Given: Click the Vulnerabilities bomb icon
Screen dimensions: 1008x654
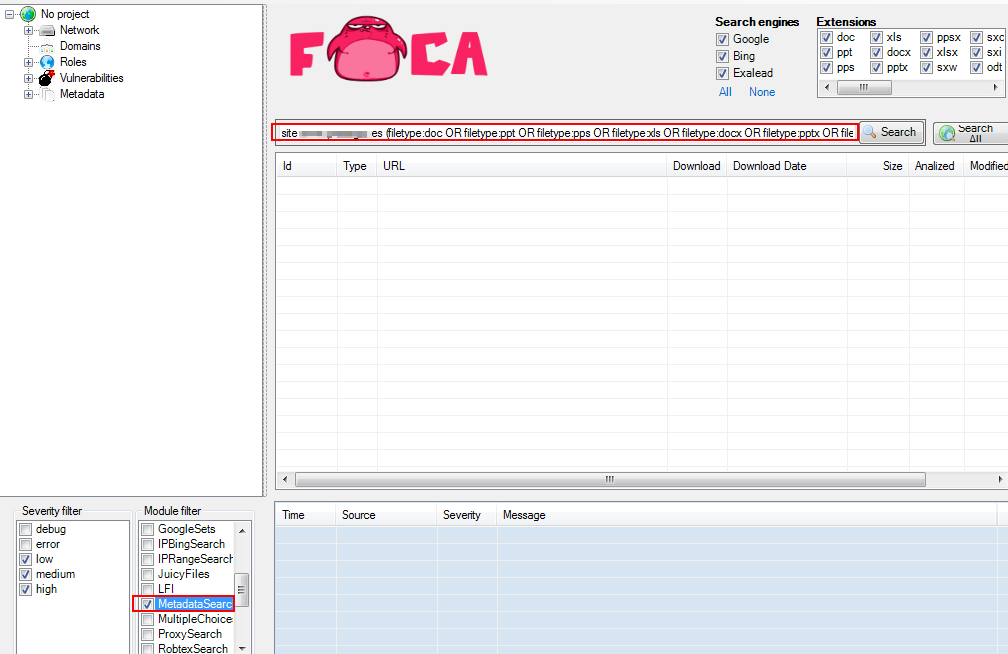Looking at the screenshot, I should (47, 78).
